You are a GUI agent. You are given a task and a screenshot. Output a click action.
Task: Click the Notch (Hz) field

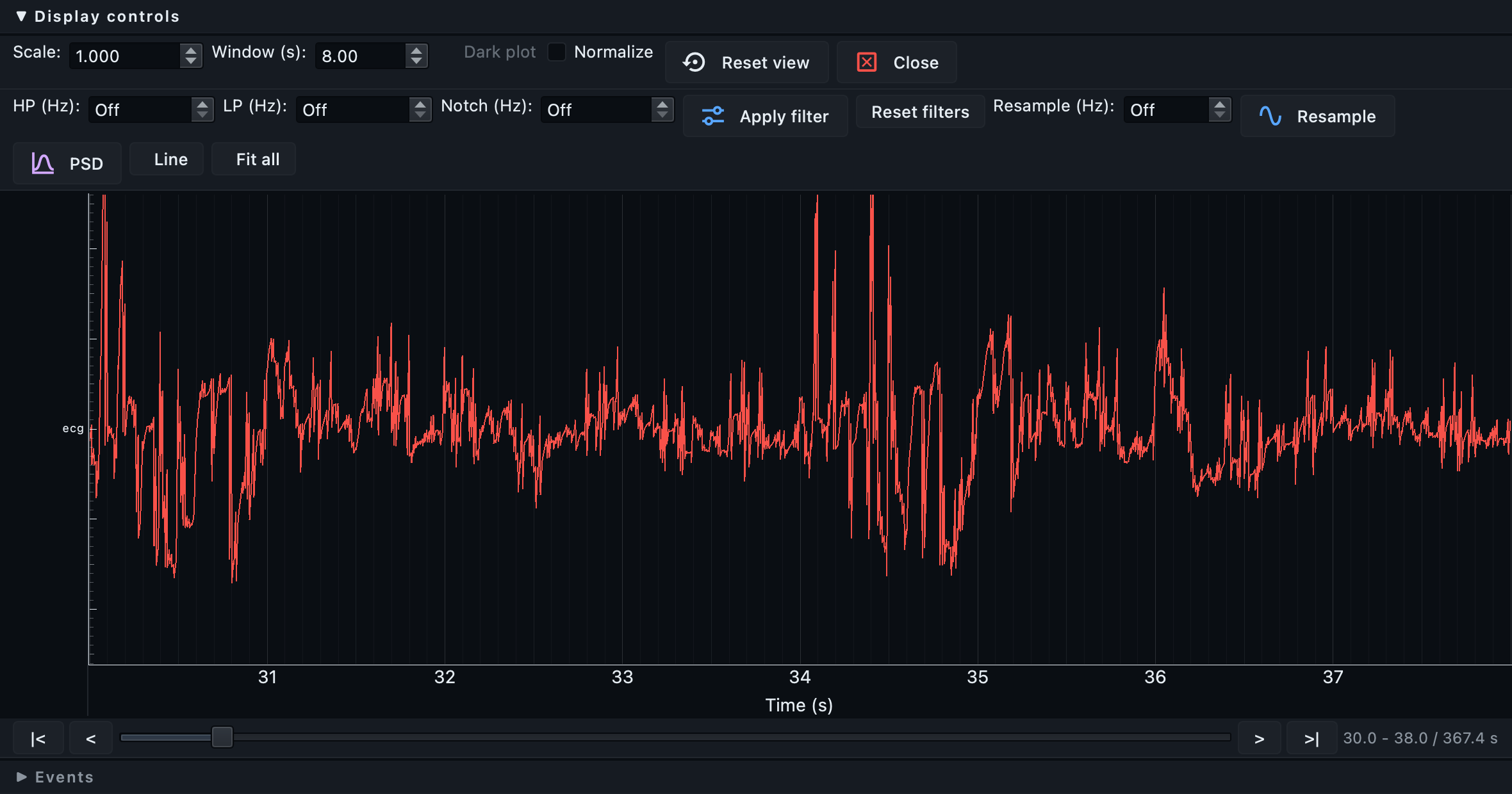click(x=596, y=109)
